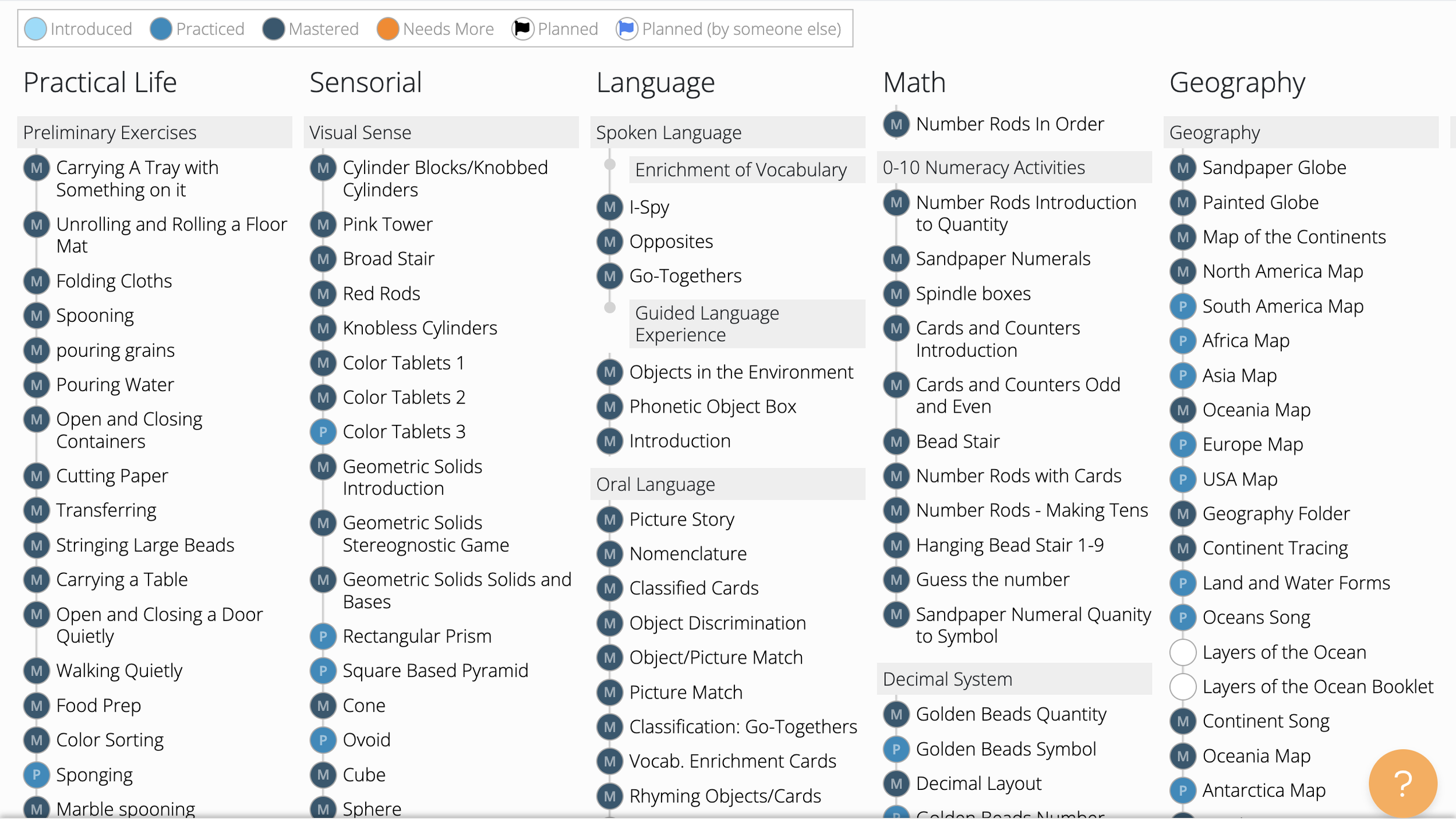The image size is (1456, 819).
Task: Click the Mastered badge beside I-Spy
Action: (610, 207)
